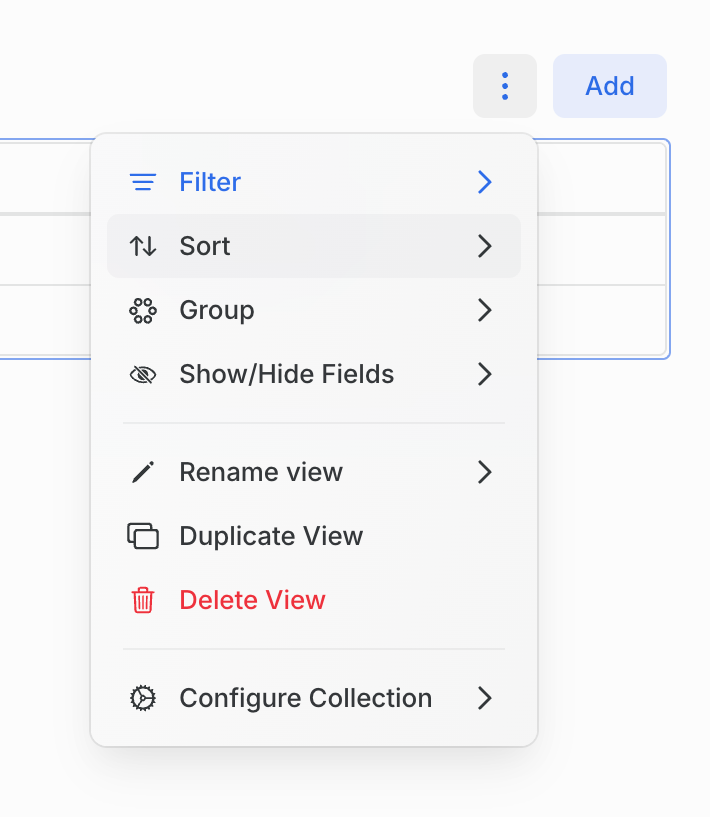Click the overlapping squares Duplicate icon
Image resolution: width=710 pixels, height=817 pixels.
pos(143,536)
